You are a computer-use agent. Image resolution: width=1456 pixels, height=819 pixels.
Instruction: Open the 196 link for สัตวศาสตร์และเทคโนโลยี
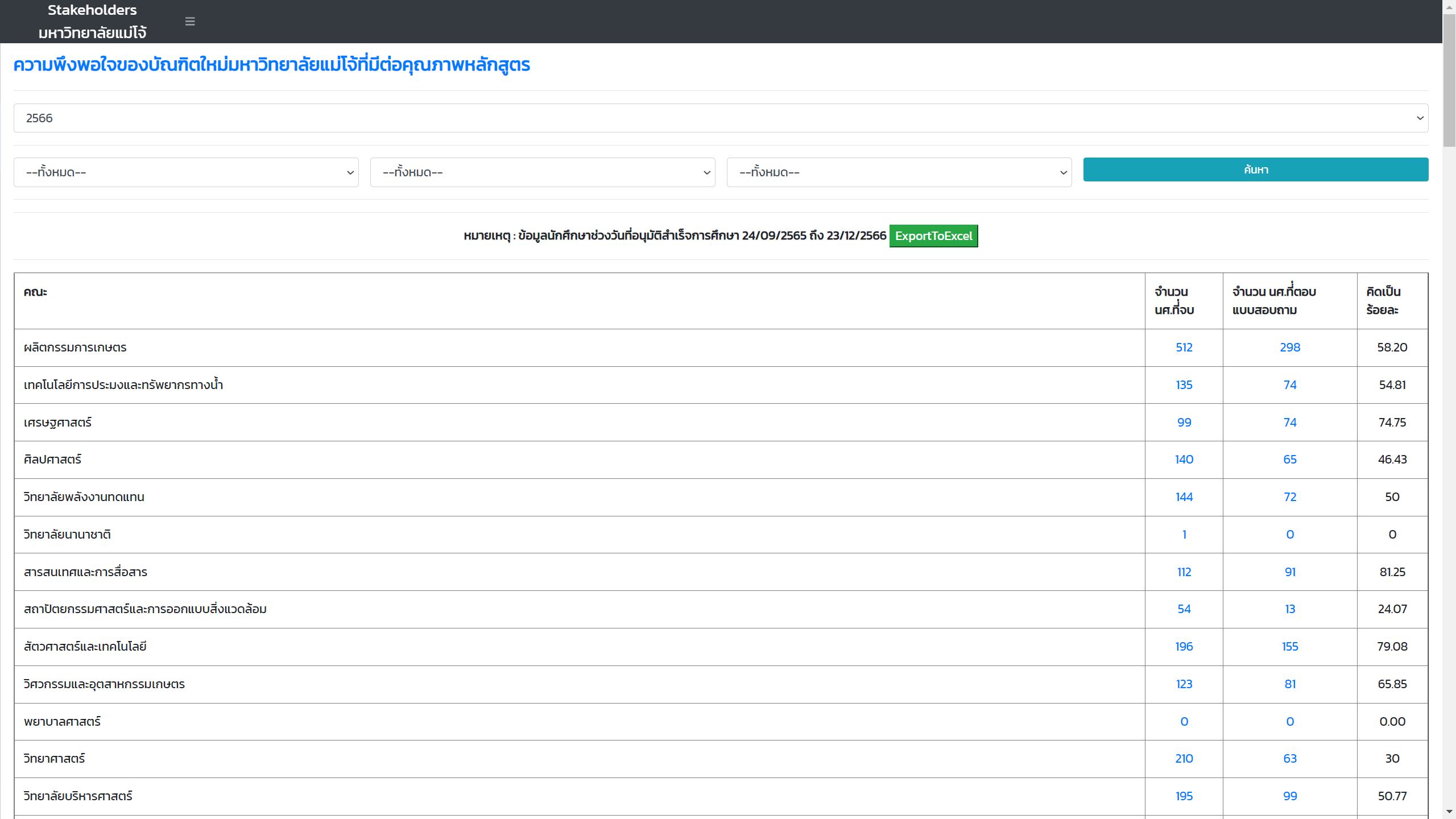click(x=1184, y=647)
